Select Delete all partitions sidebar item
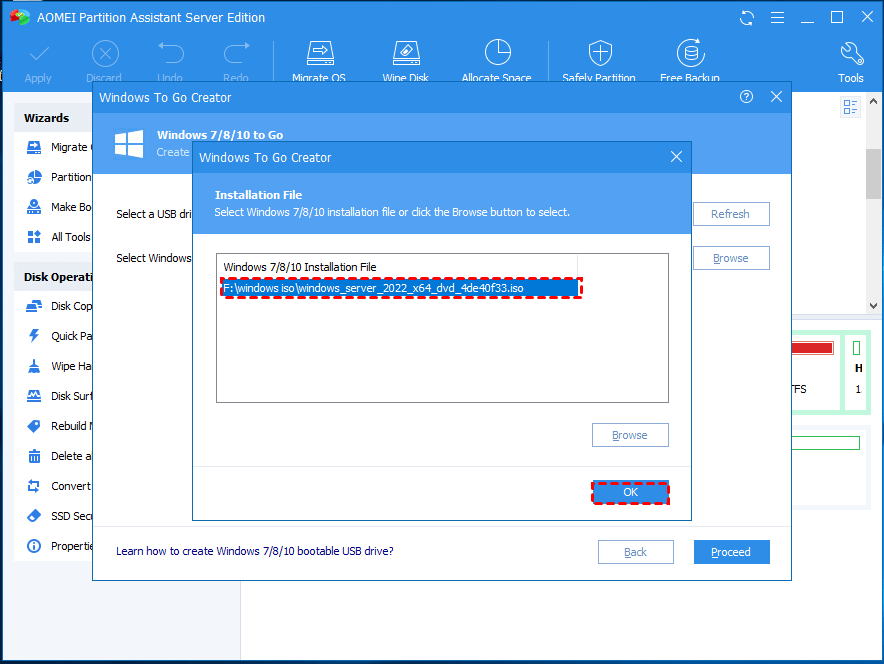 tap(59, 455)
